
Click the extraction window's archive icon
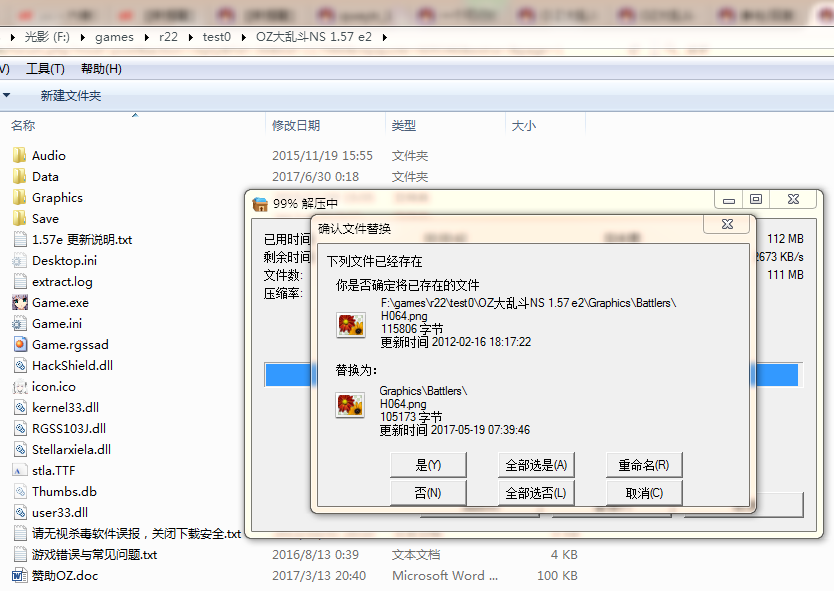[x=260, y=204]
